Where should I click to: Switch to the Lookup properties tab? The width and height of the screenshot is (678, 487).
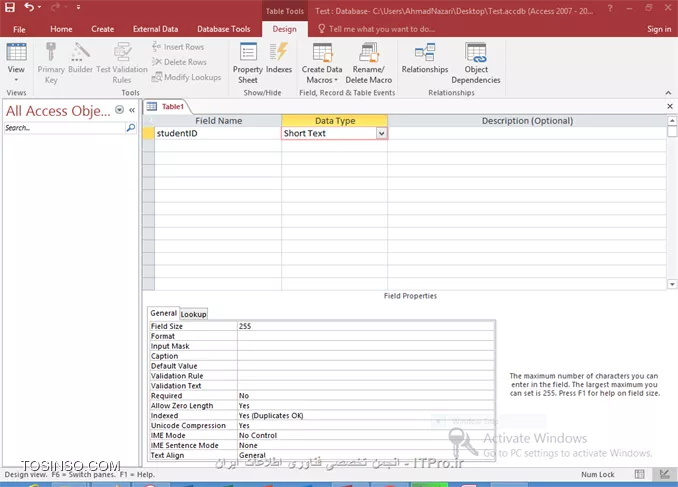point(193,314)
